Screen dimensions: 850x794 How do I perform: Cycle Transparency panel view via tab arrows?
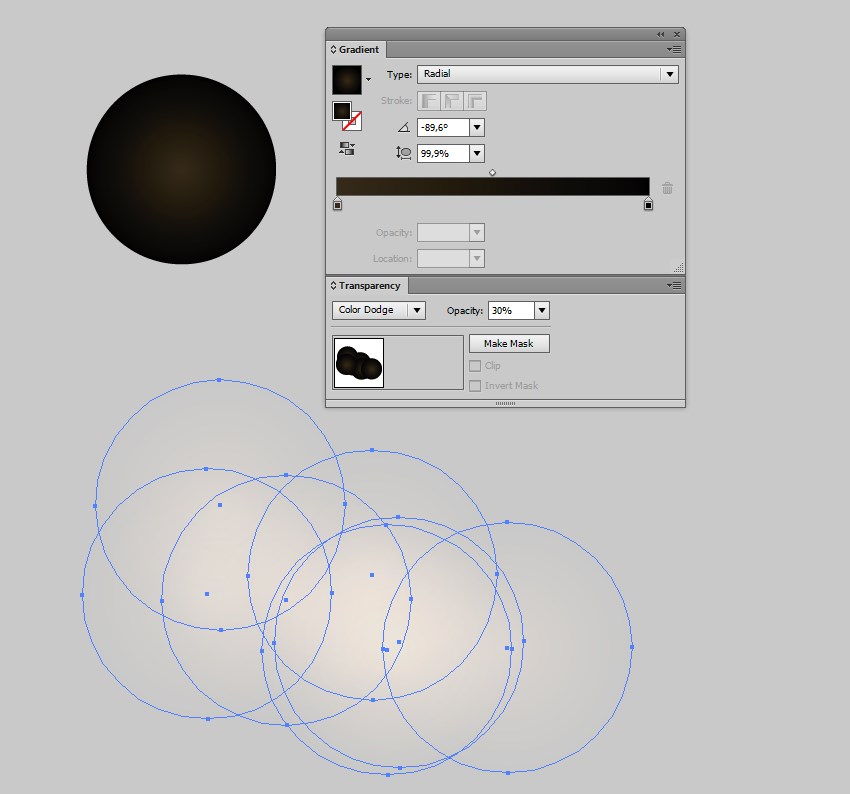click(333, 285)
